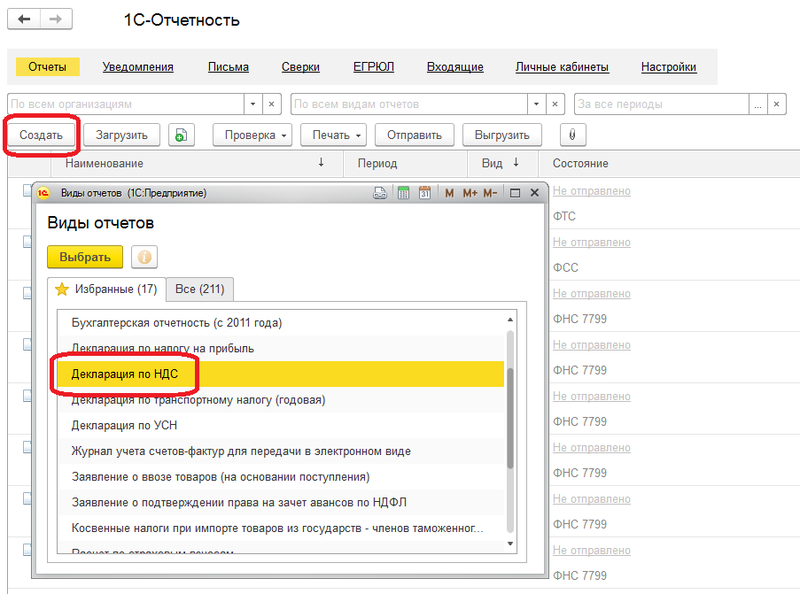Click the report list scrollbar thumb
800x594 pixels.
point(510,418)
